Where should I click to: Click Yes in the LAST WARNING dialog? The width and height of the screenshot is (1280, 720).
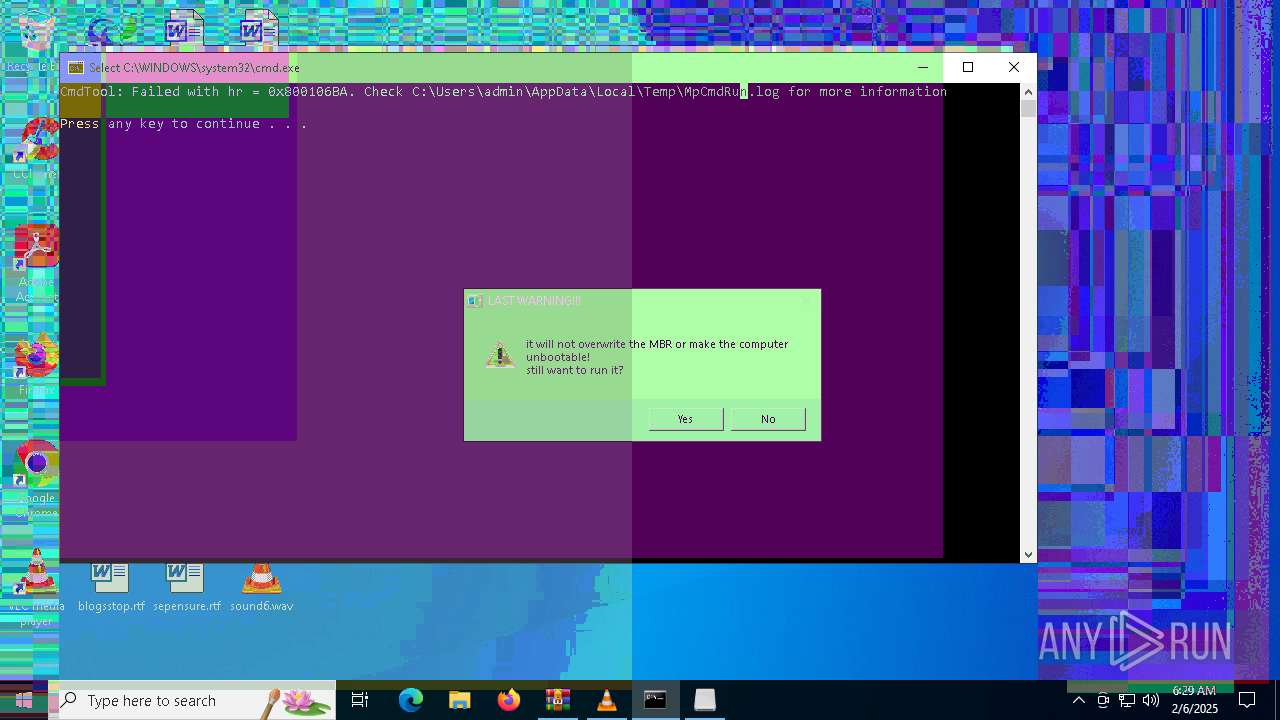tap(685, 419)
